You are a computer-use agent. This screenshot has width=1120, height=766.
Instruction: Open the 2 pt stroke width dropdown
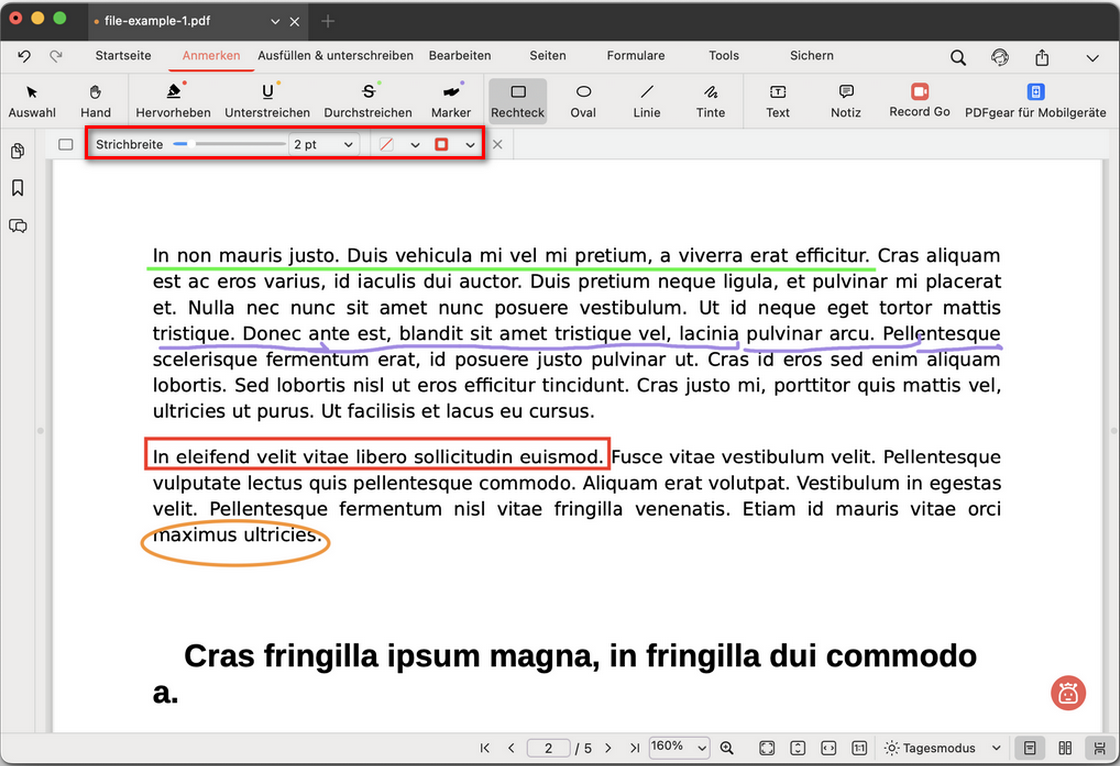tap(322, 144)
